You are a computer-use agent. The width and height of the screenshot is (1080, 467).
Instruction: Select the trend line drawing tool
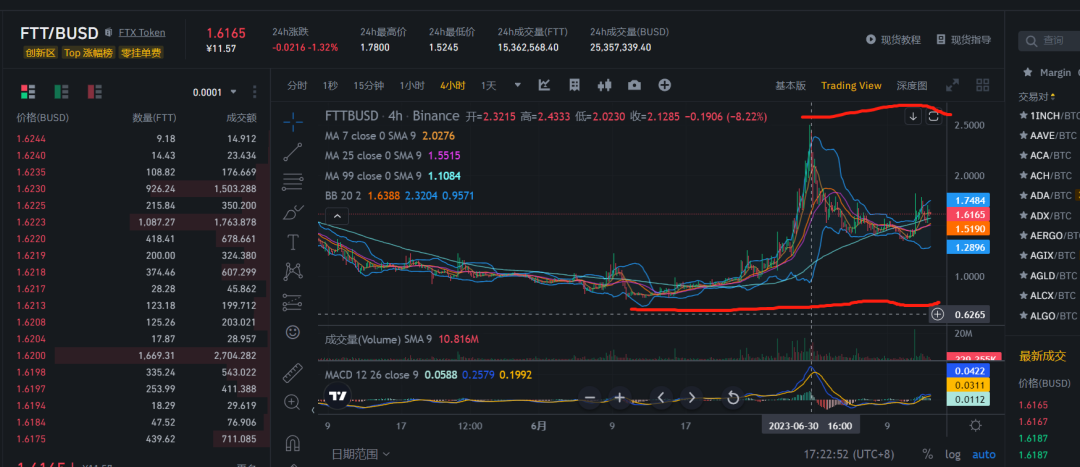click(x=293, y=152)
